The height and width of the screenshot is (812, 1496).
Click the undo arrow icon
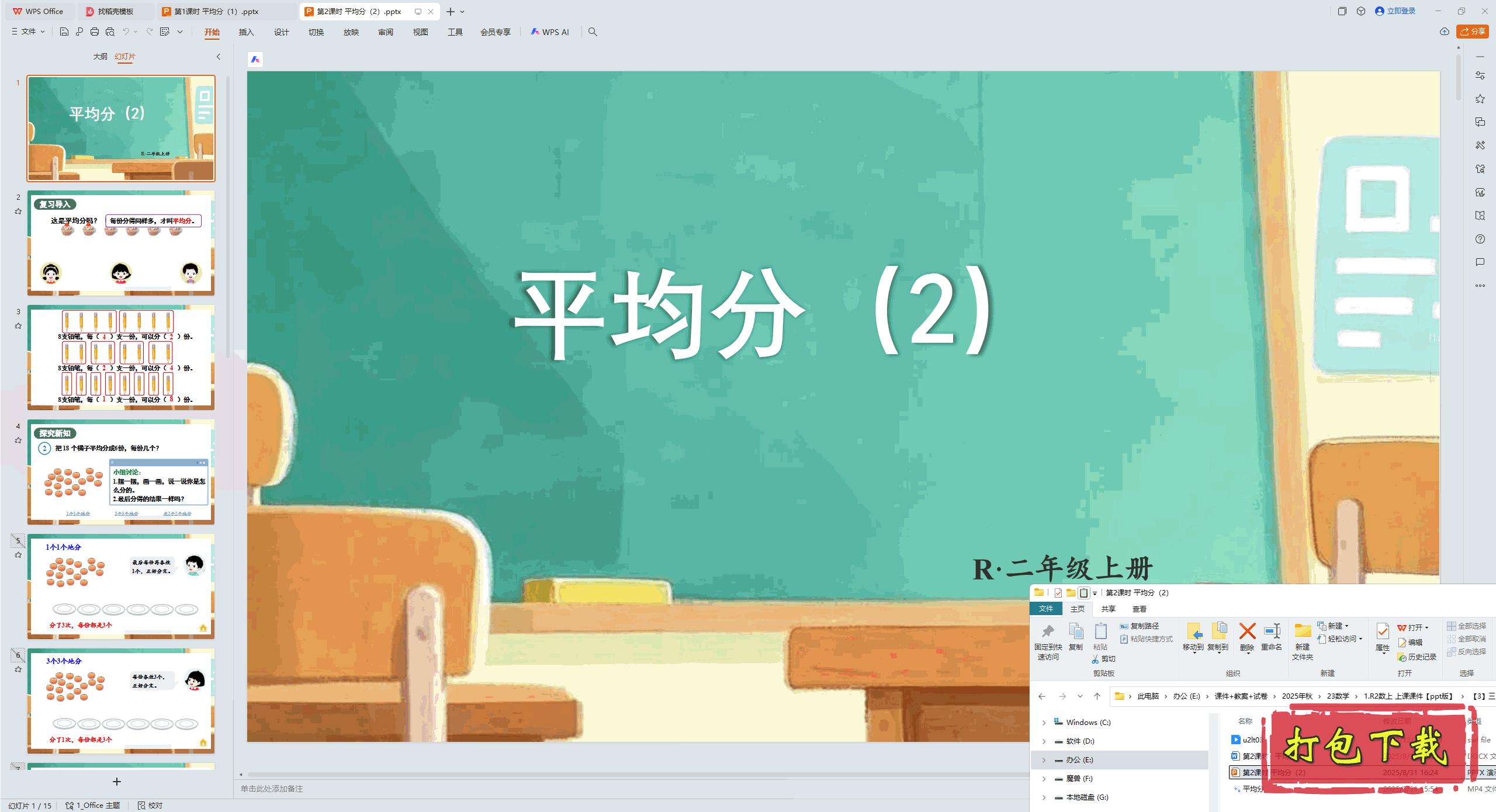pos(126,32)
